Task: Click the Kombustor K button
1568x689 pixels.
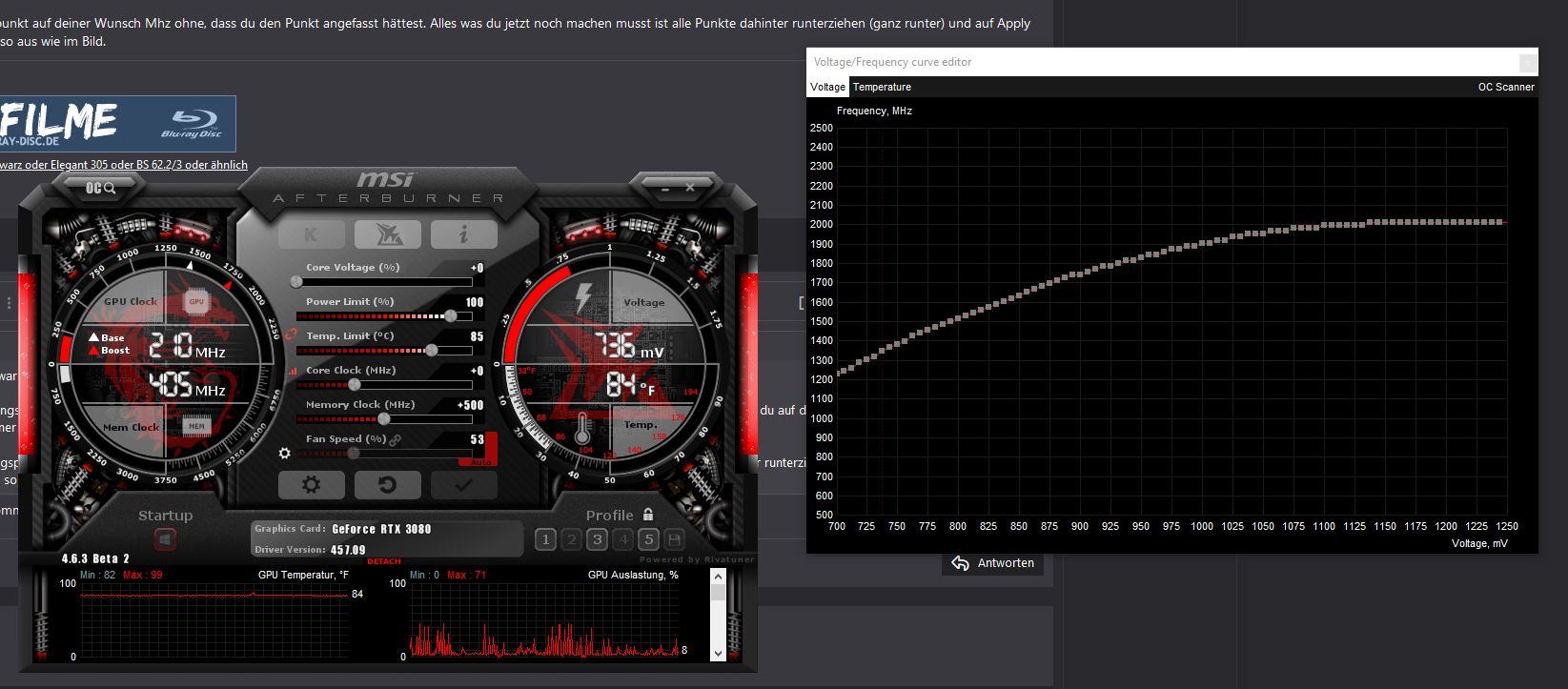Action: pos(311,234)
